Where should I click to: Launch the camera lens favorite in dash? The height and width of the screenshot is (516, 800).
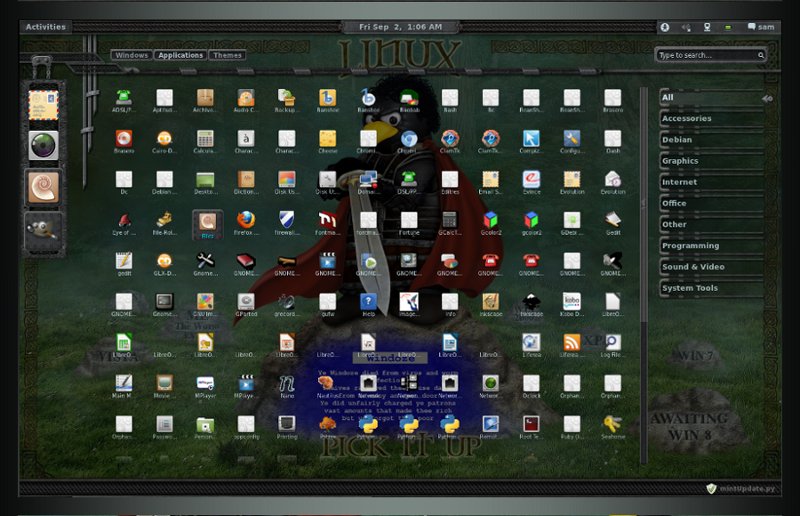tap(43, 146)
